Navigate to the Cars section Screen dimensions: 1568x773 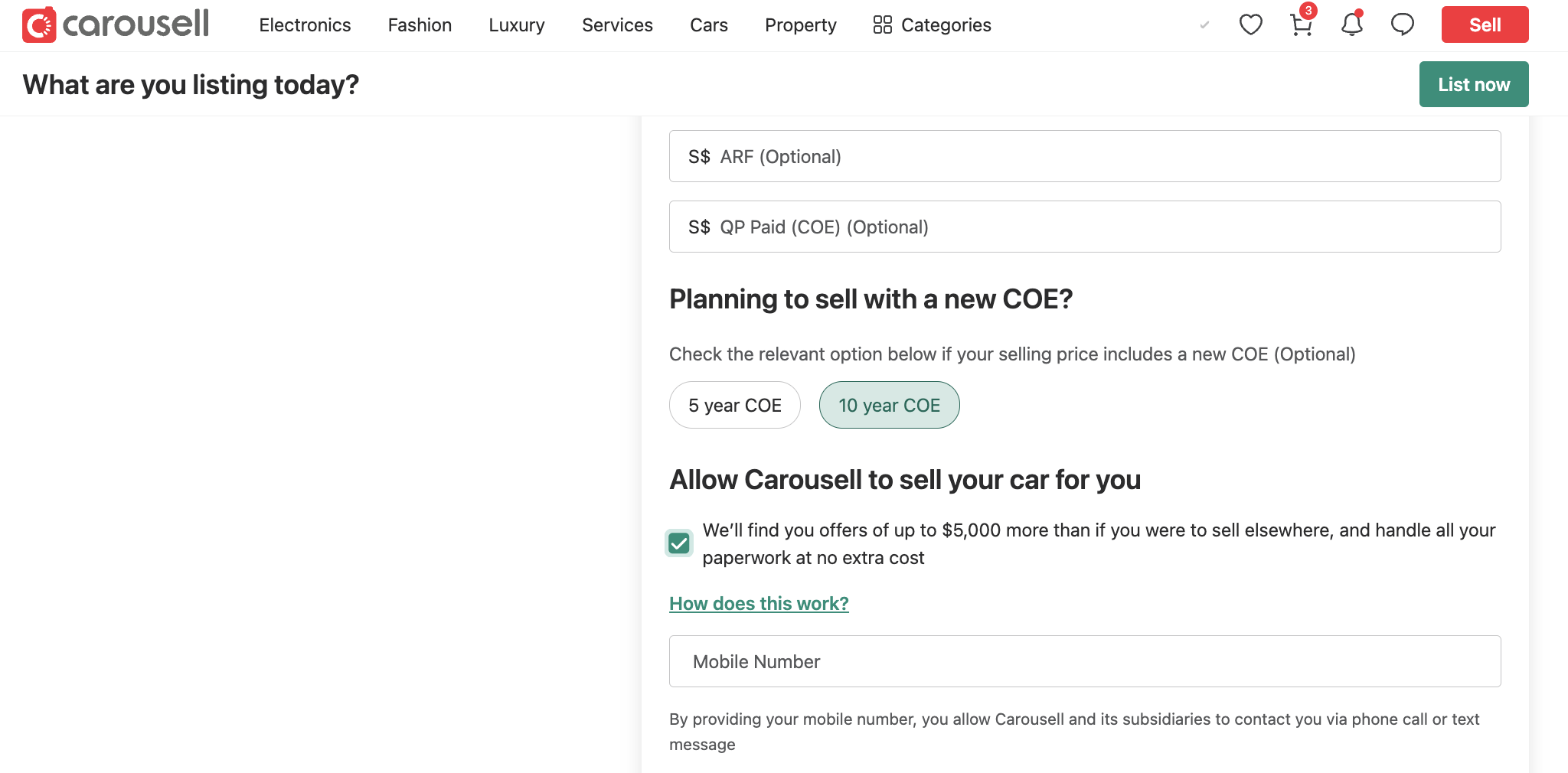point(709,25)
